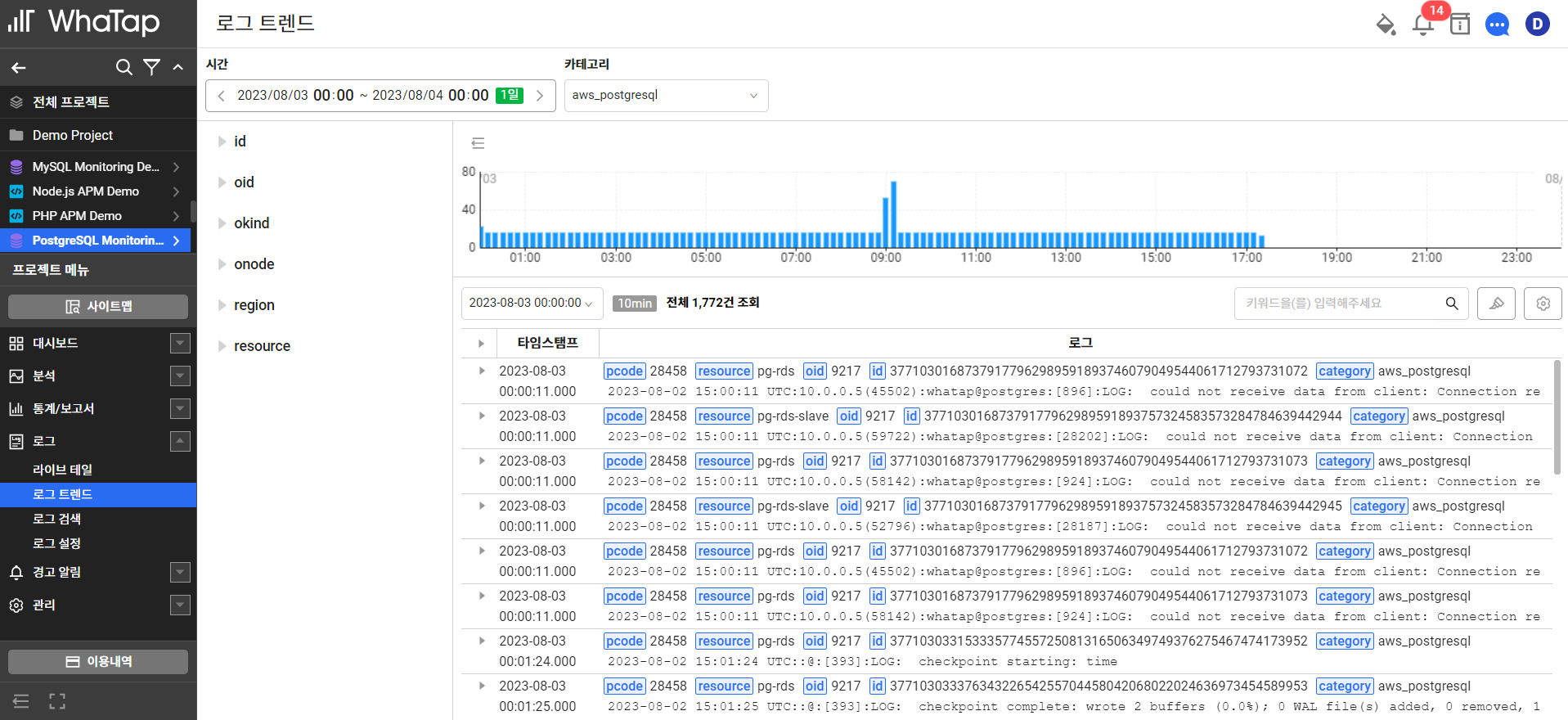Click the log list vertical scrollbar
Image resolution: width=1568 pixels, height=720 pixels.
[1557, 417]
